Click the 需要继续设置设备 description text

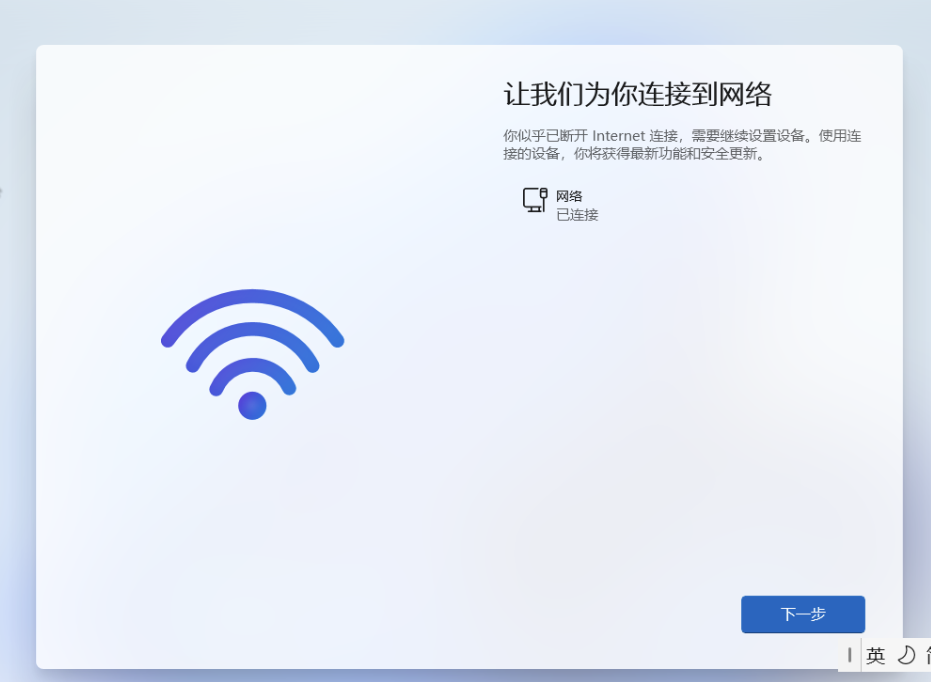tap(748, 136)
